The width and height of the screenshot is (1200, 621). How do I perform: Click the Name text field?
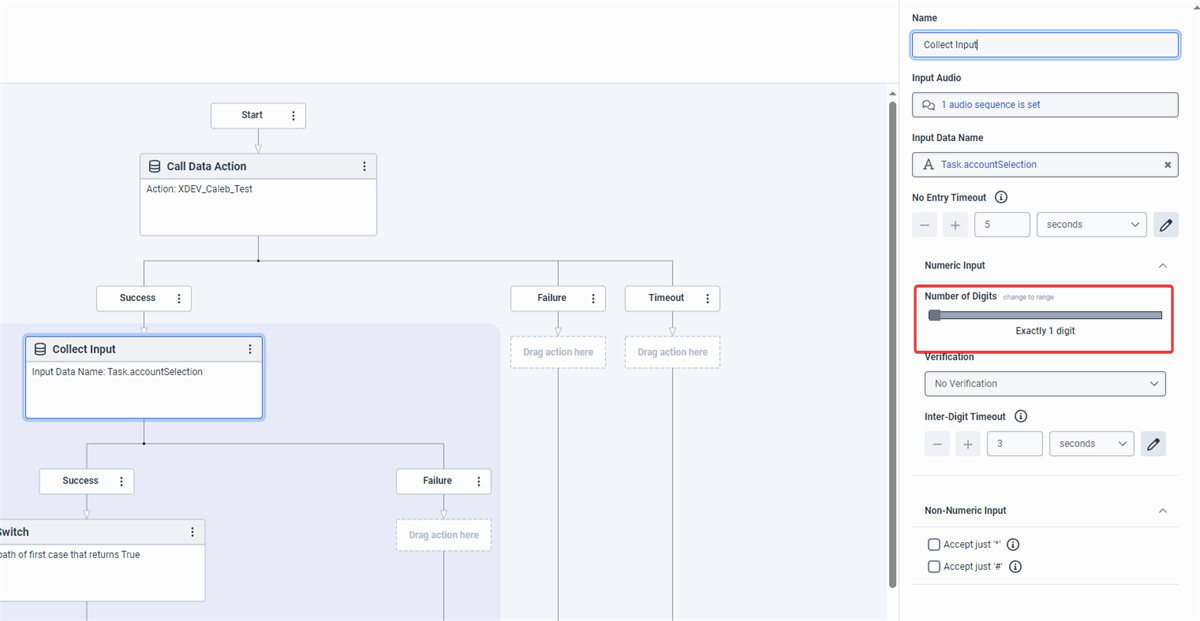point(1044,45)
